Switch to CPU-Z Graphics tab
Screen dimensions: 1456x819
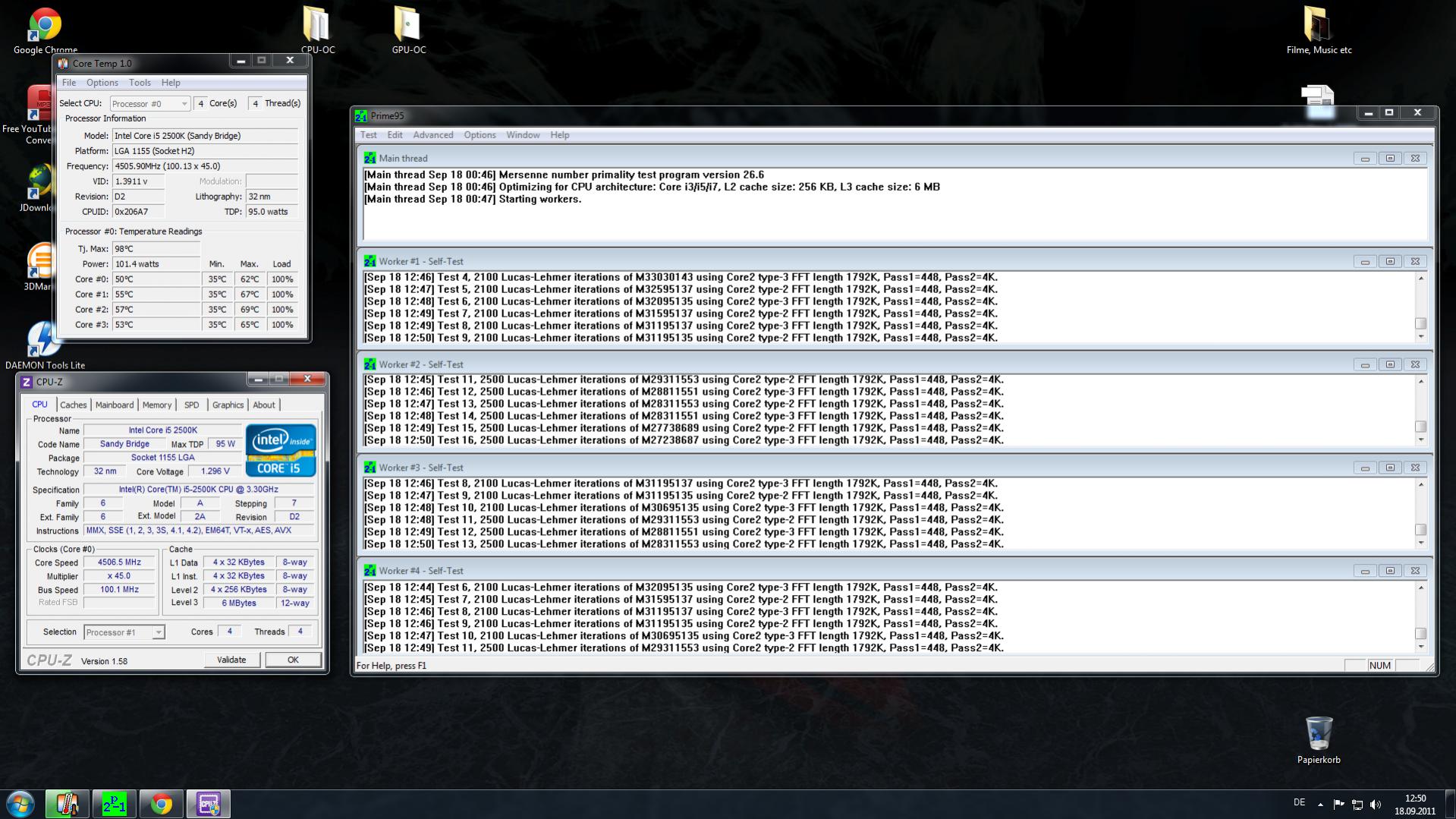tap(228, 405)
